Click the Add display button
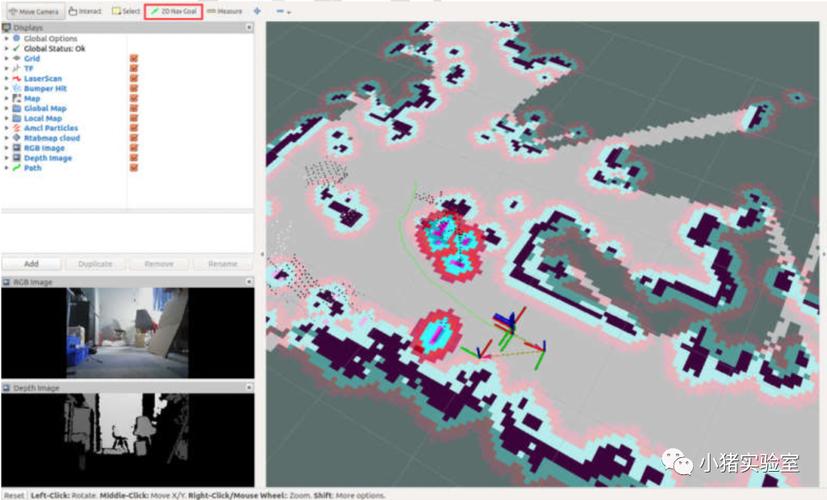The height and width of the screenshot is (500, 827). click(31, 264)
